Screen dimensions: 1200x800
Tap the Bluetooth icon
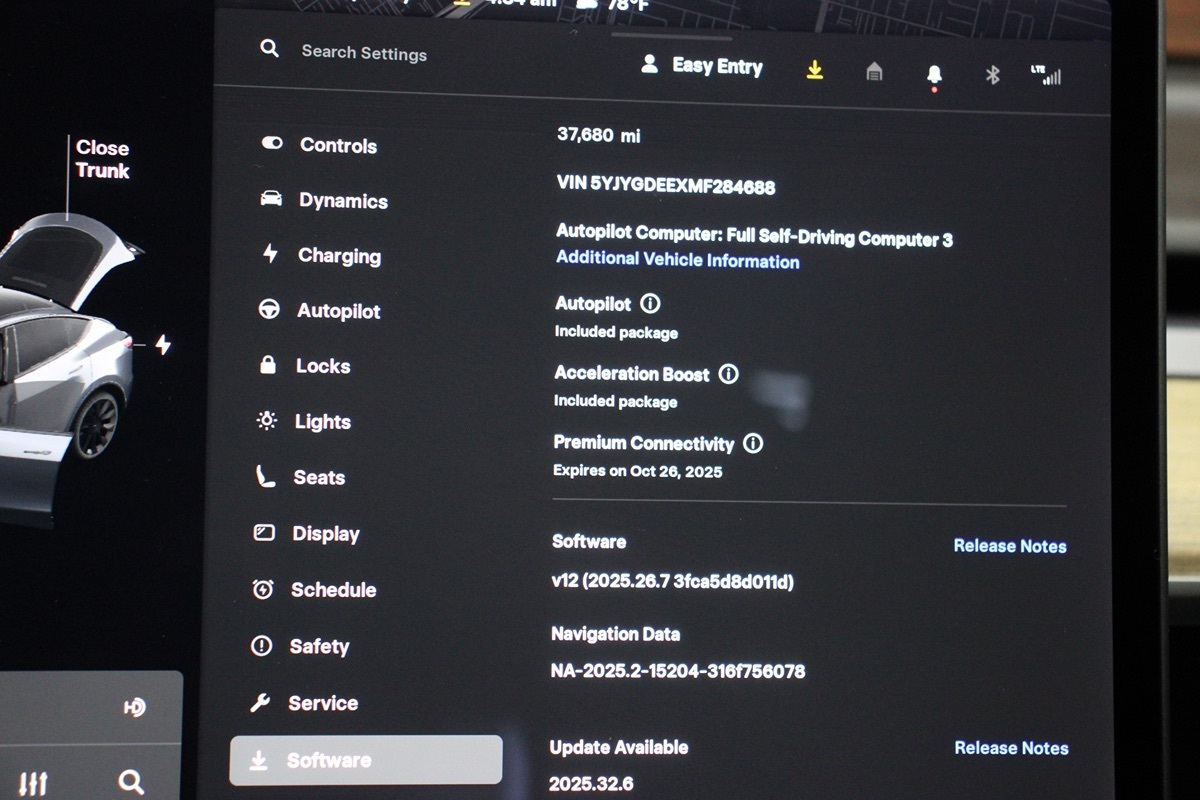992,75
